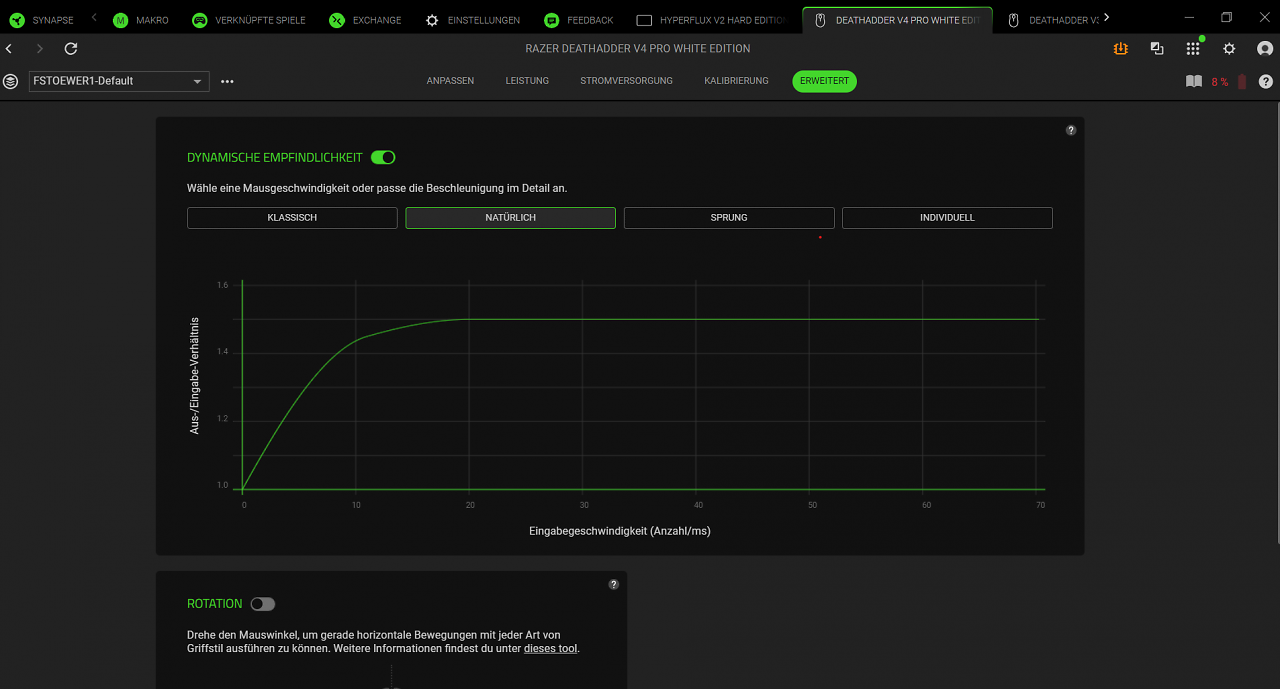Screen dimensions: 1280x689
Task: Open the apps grid icon
Action: click(1193, 48)
